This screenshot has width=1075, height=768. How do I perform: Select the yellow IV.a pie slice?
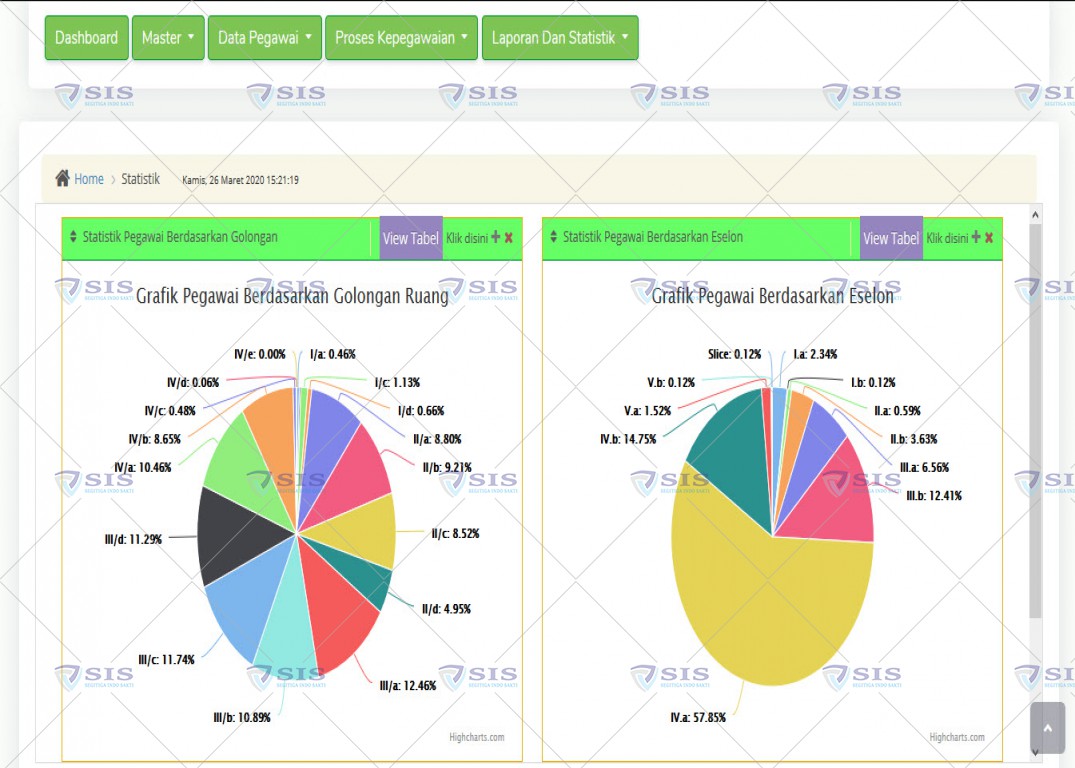[x=768, y=603]
